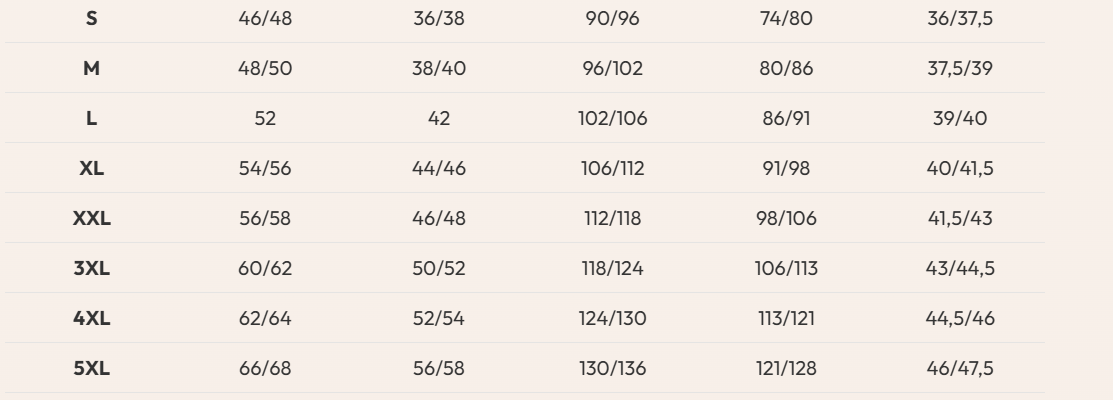Select the XL size label
The width and height of the screenshot is (1113, 400).
(x=92, y=169)
